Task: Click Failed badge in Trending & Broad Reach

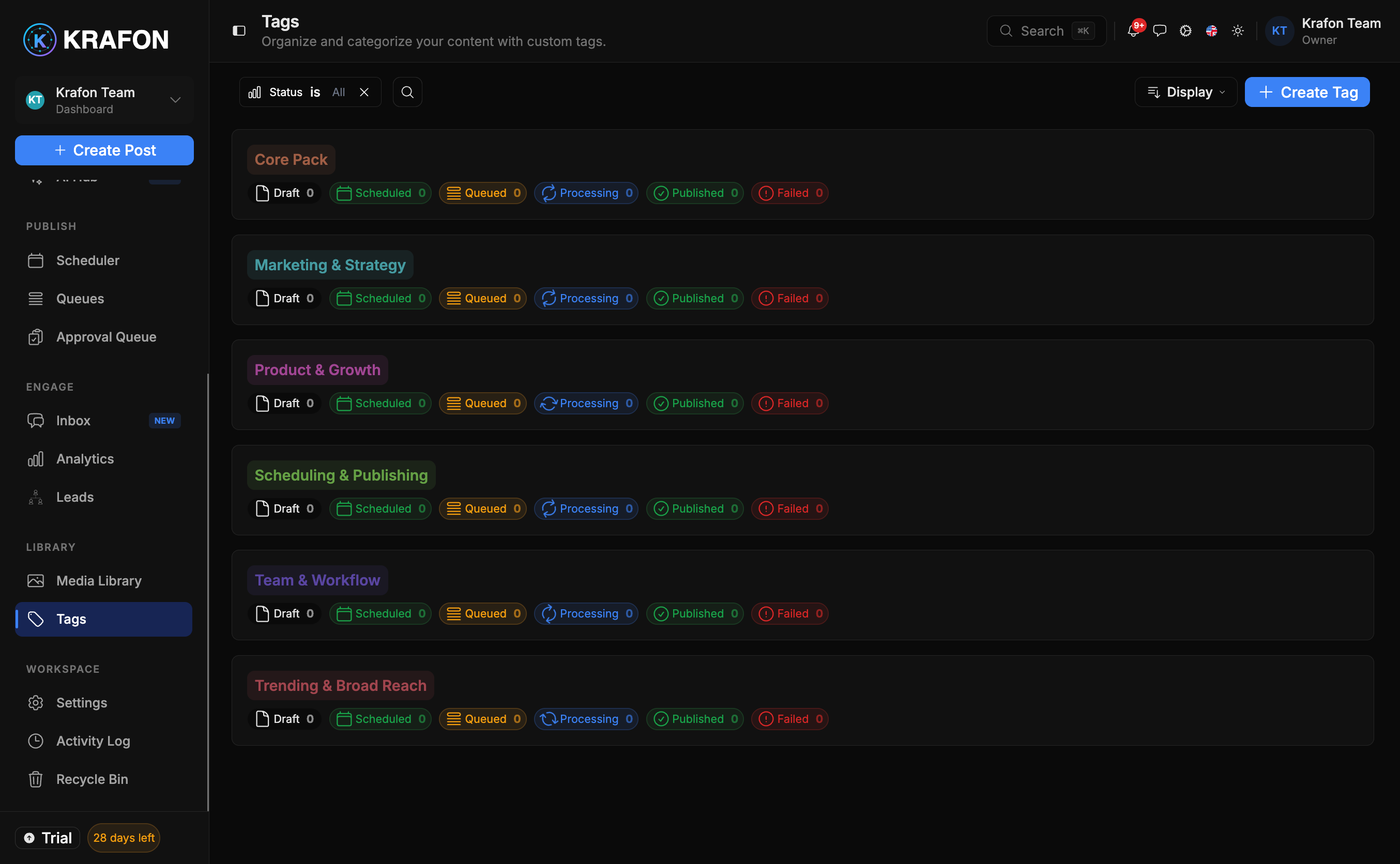Action: pyautogui.click(x=790, y=719)
